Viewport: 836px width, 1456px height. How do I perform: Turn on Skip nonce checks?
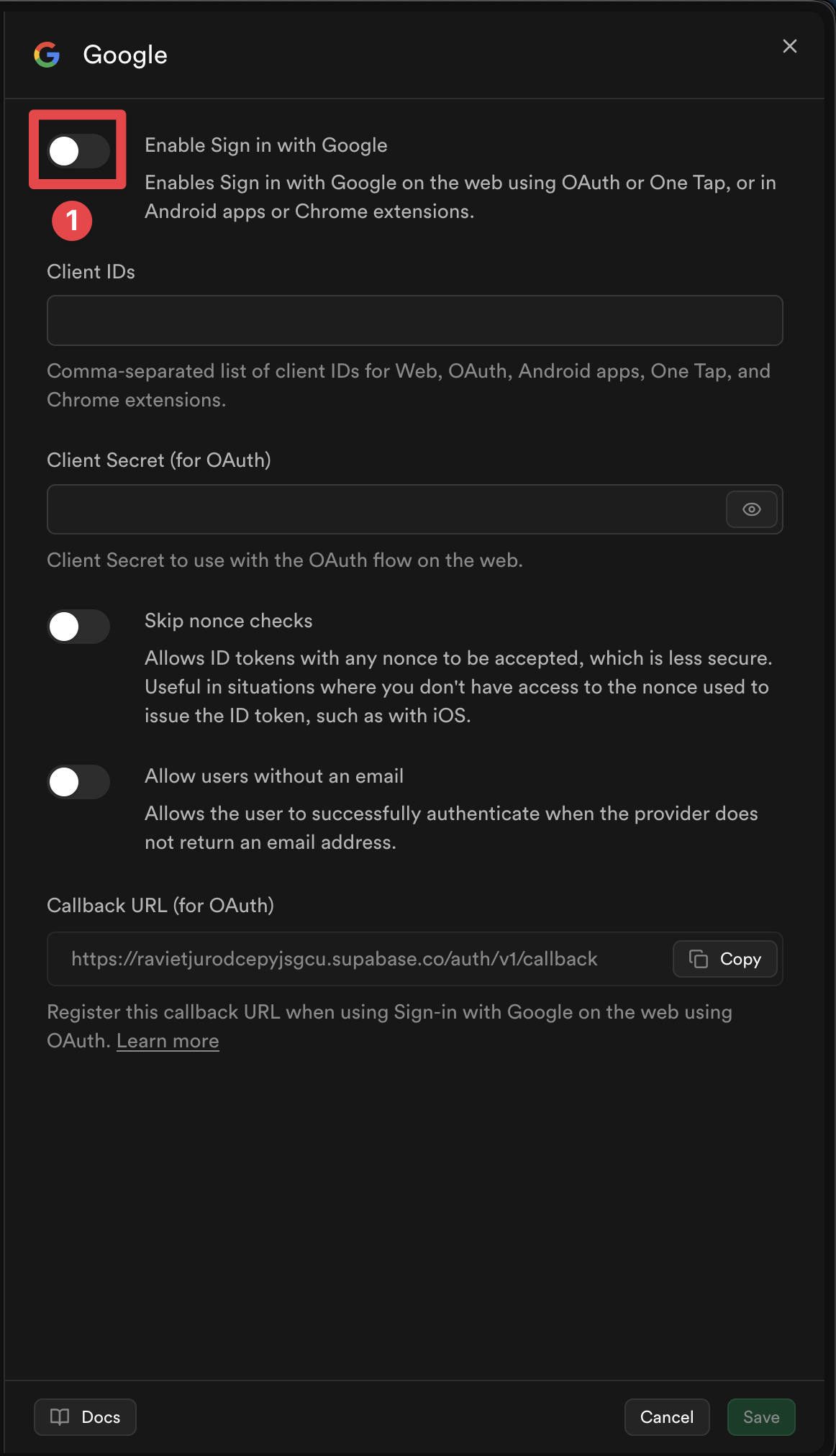(x=78, y=627)
